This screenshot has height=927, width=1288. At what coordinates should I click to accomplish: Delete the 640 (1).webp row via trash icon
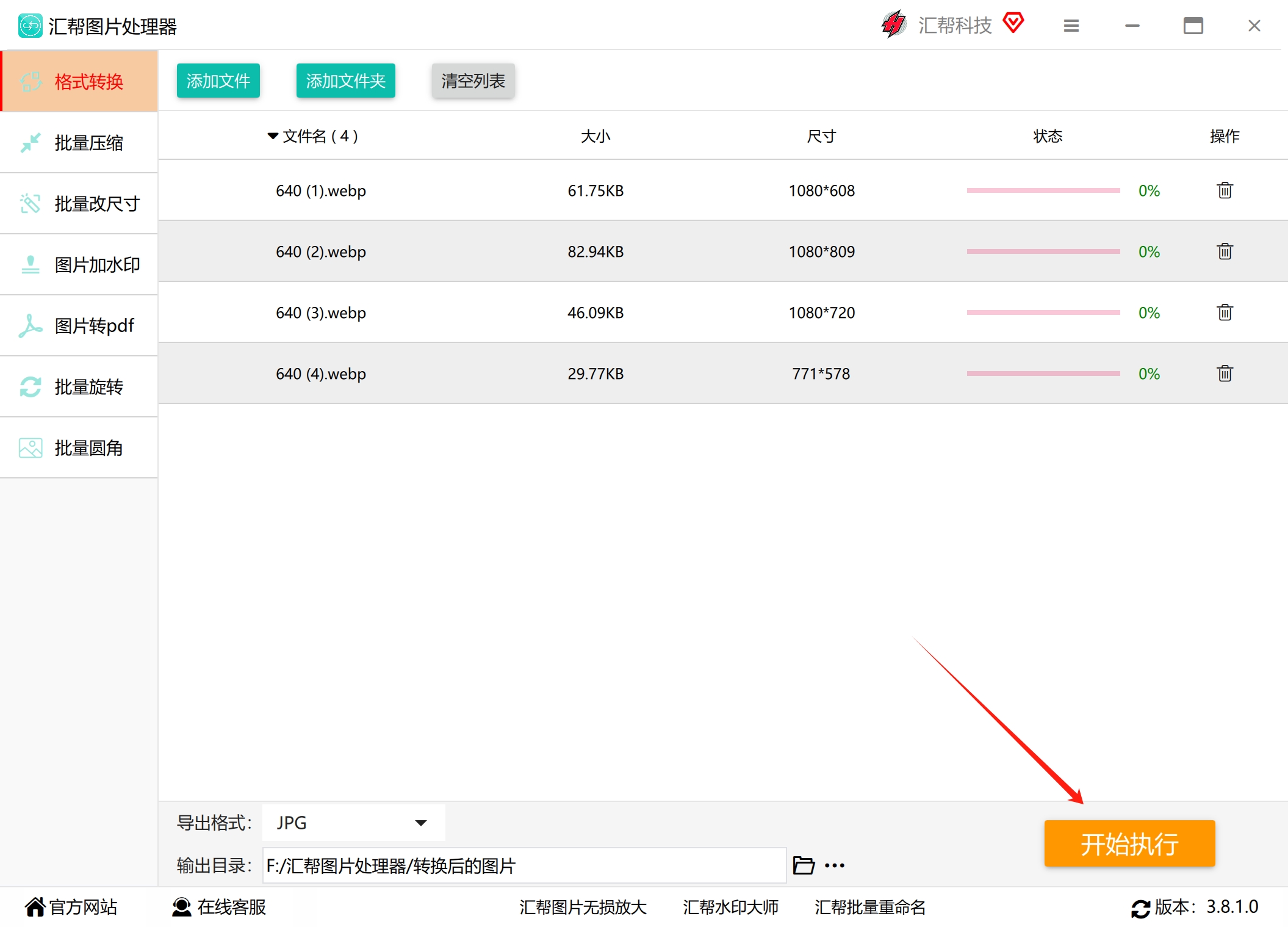[1225, 190]
